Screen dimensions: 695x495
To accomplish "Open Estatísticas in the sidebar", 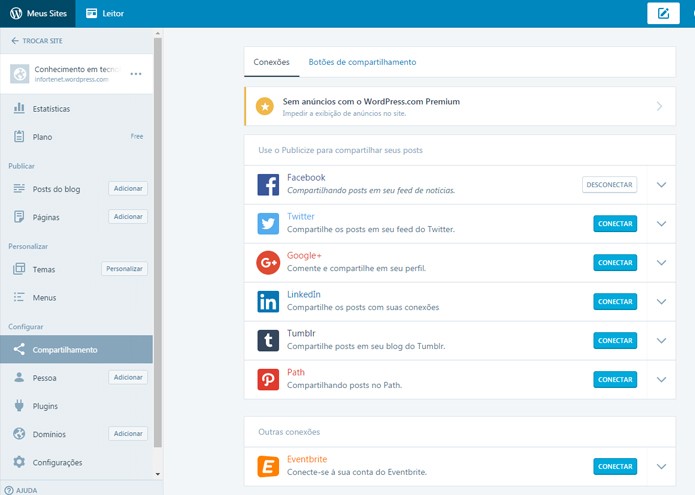I will 77,109.
